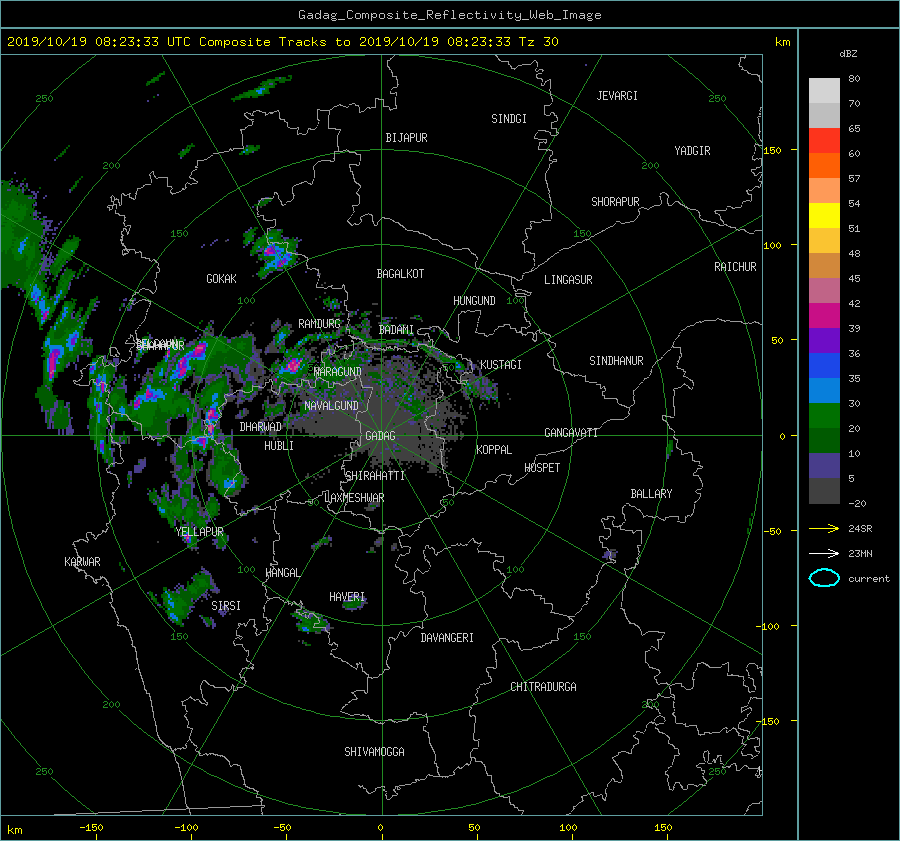Click the yellow 54 dBZ color swatch

point(824,215)
